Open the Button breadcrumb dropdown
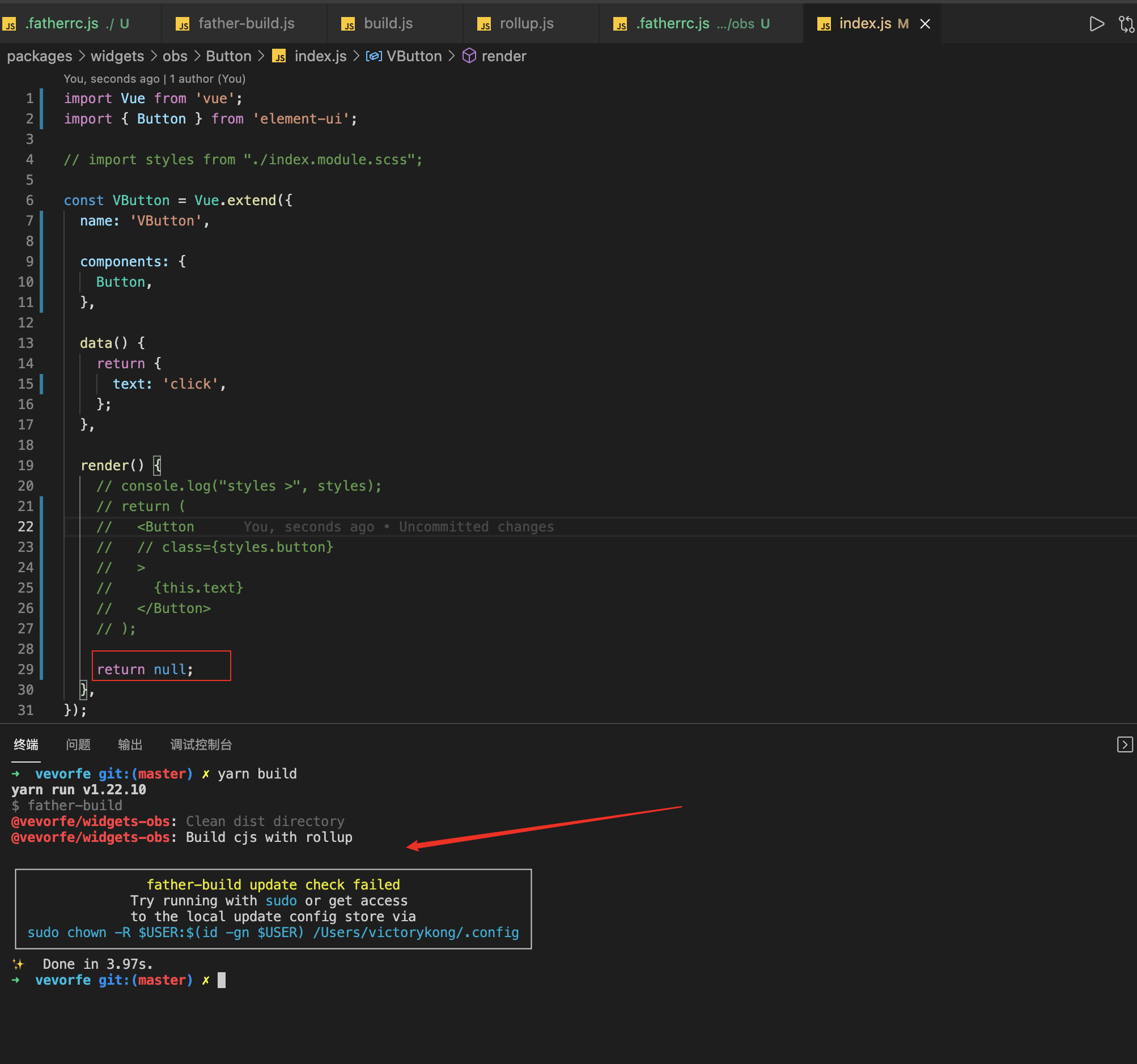This screenshot has height=1064, width=1137. (228, 56)
